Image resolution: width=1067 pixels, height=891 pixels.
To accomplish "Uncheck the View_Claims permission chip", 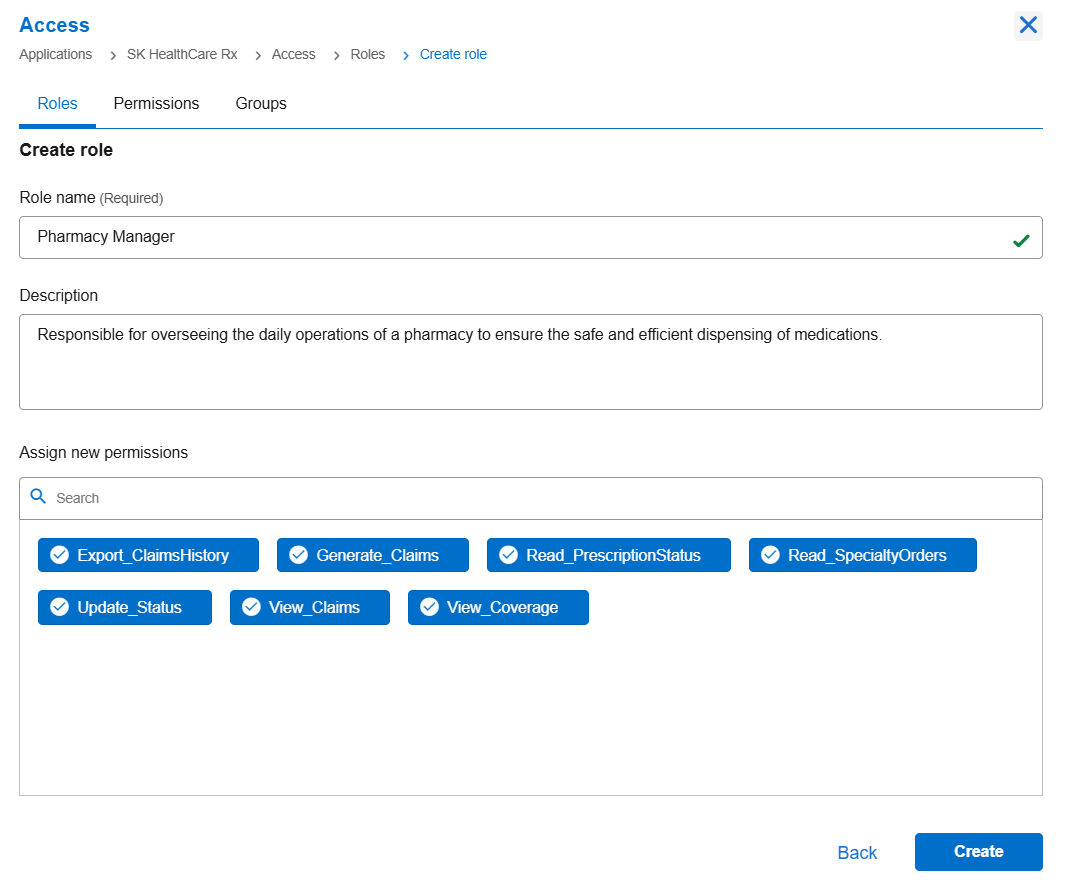I will pyautogui.click(x=310, y=607).
